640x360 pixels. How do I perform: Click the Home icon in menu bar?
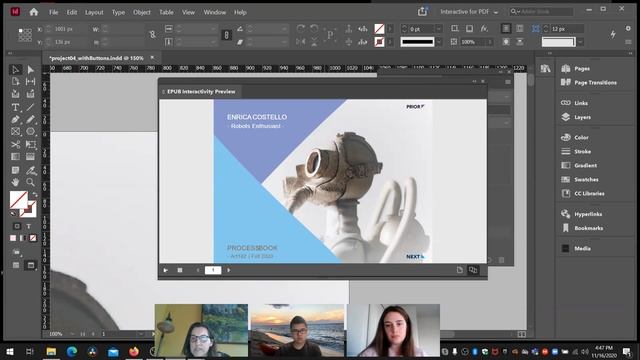coord(34,12)
